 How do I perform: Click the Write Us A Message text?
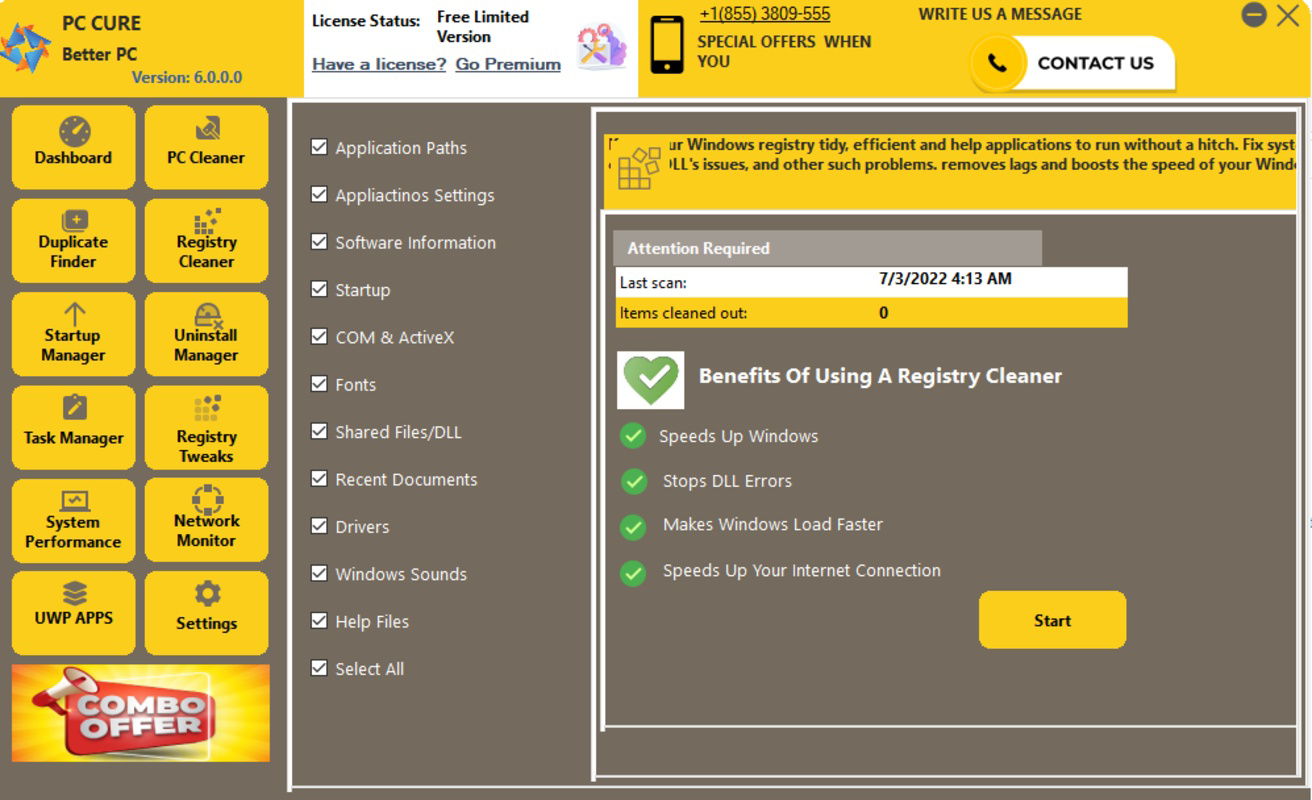(1000, 14)
